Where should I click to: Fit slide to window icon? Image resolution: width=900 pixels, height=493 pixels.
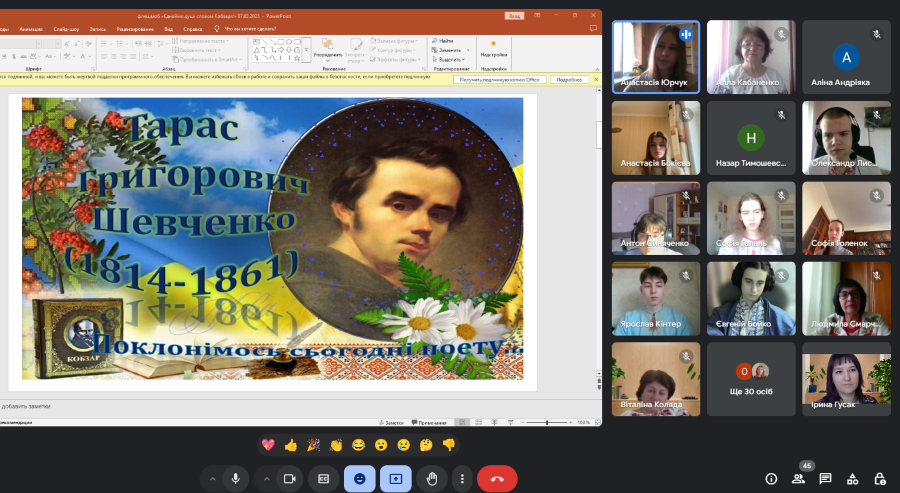click(598, 422)
